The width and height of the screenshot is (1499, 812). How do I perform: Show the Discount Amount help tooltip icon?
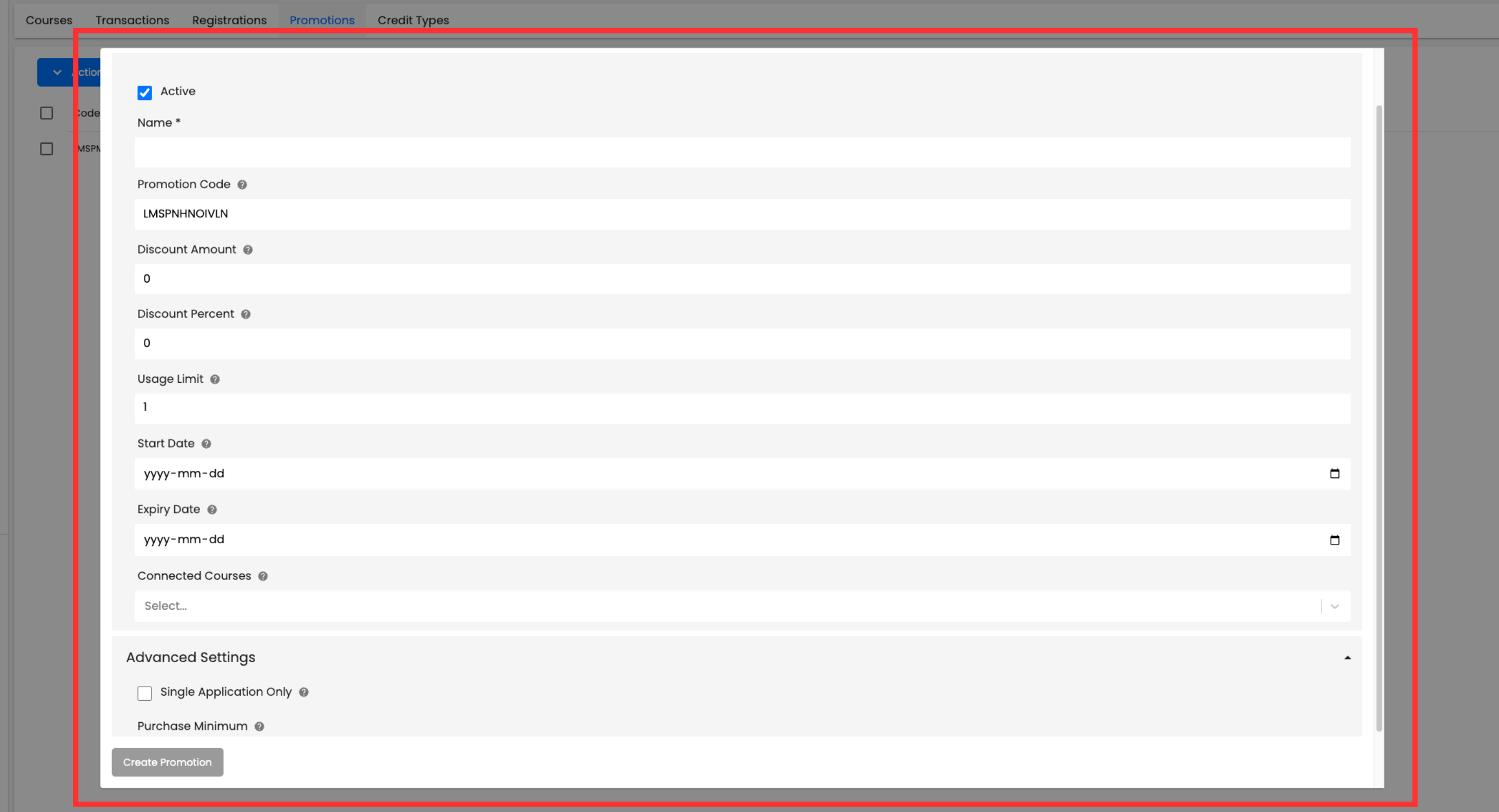[248, 250]
